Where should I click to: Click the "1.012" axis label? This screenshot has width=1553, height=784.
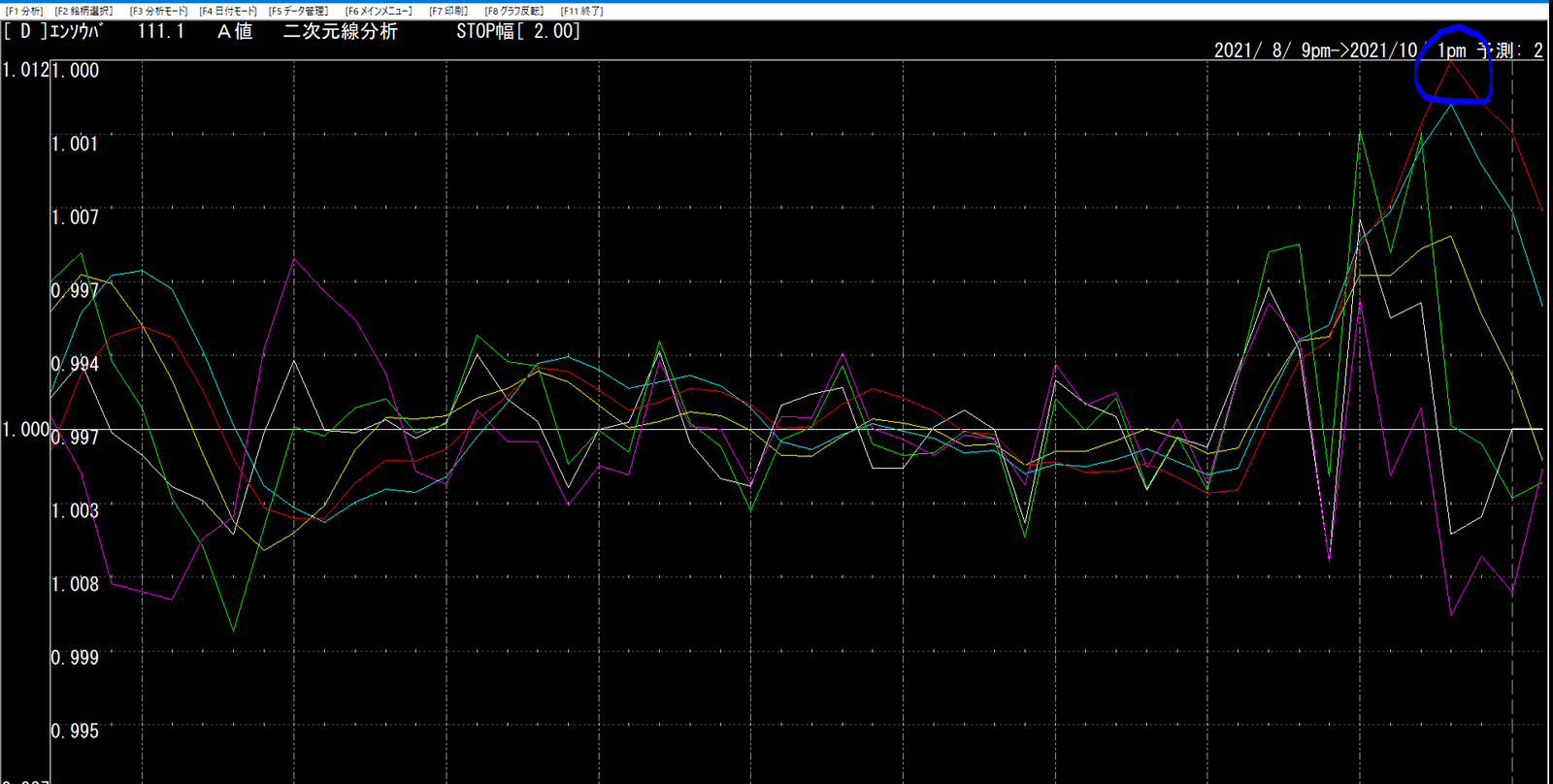pyautogui.click(x=24, y=70)
